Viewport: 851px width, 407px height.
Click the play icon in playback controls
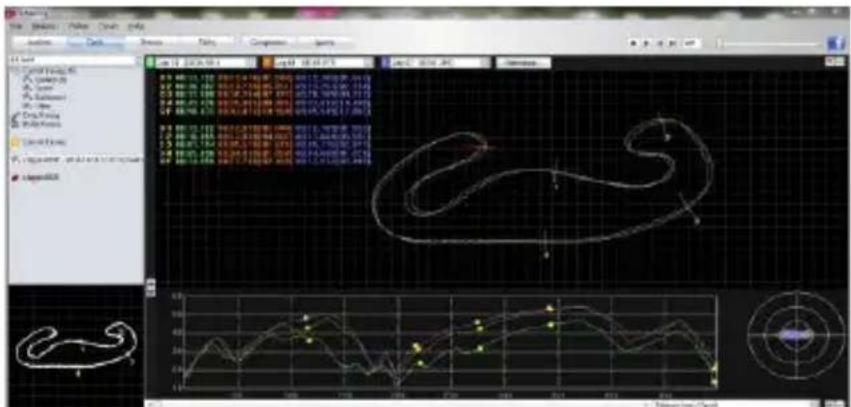coord(646,43)
